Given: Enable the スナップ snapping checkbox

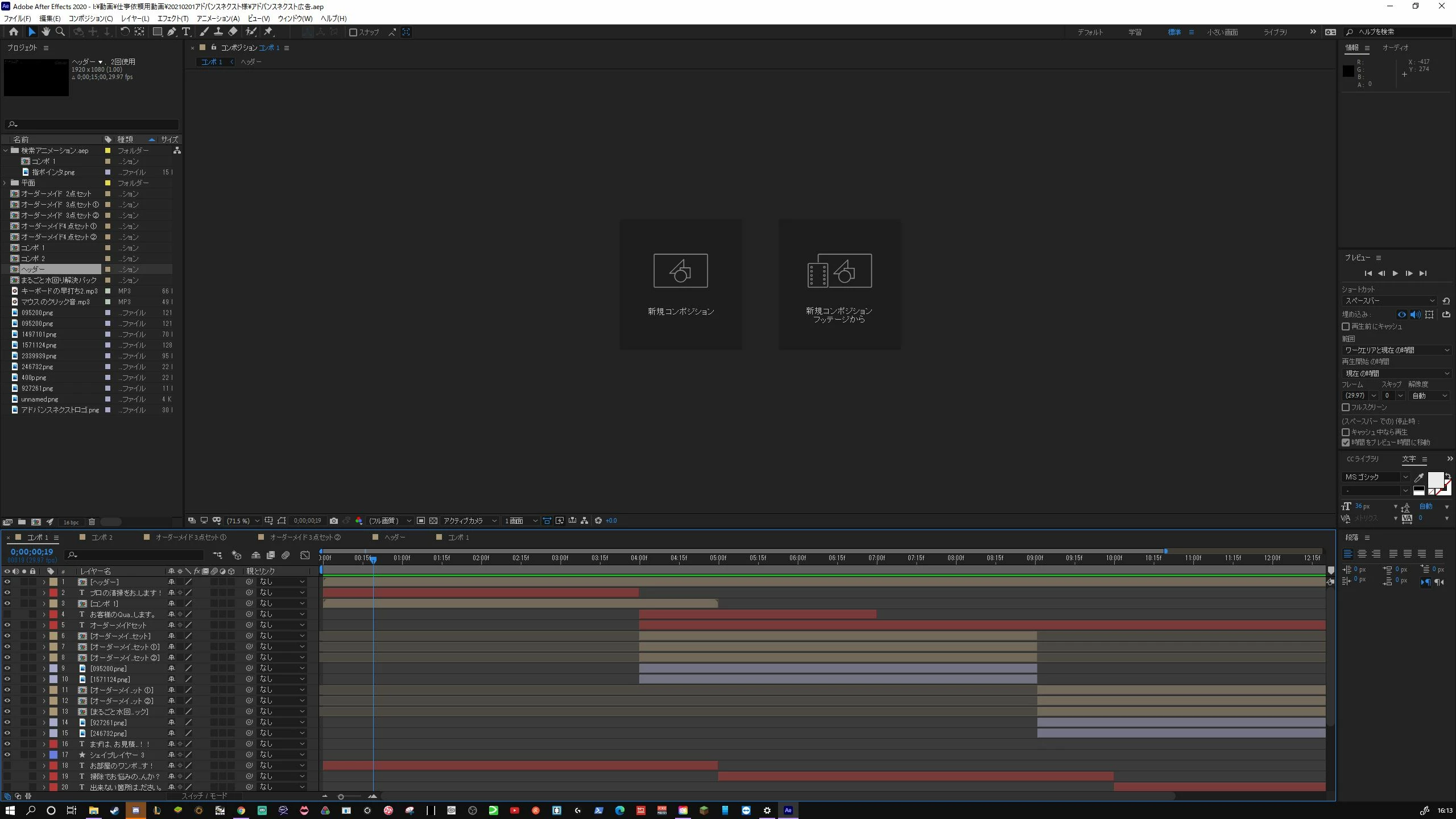Looking at the screenshot, I should pyautogui.click(x=353, y=32).
